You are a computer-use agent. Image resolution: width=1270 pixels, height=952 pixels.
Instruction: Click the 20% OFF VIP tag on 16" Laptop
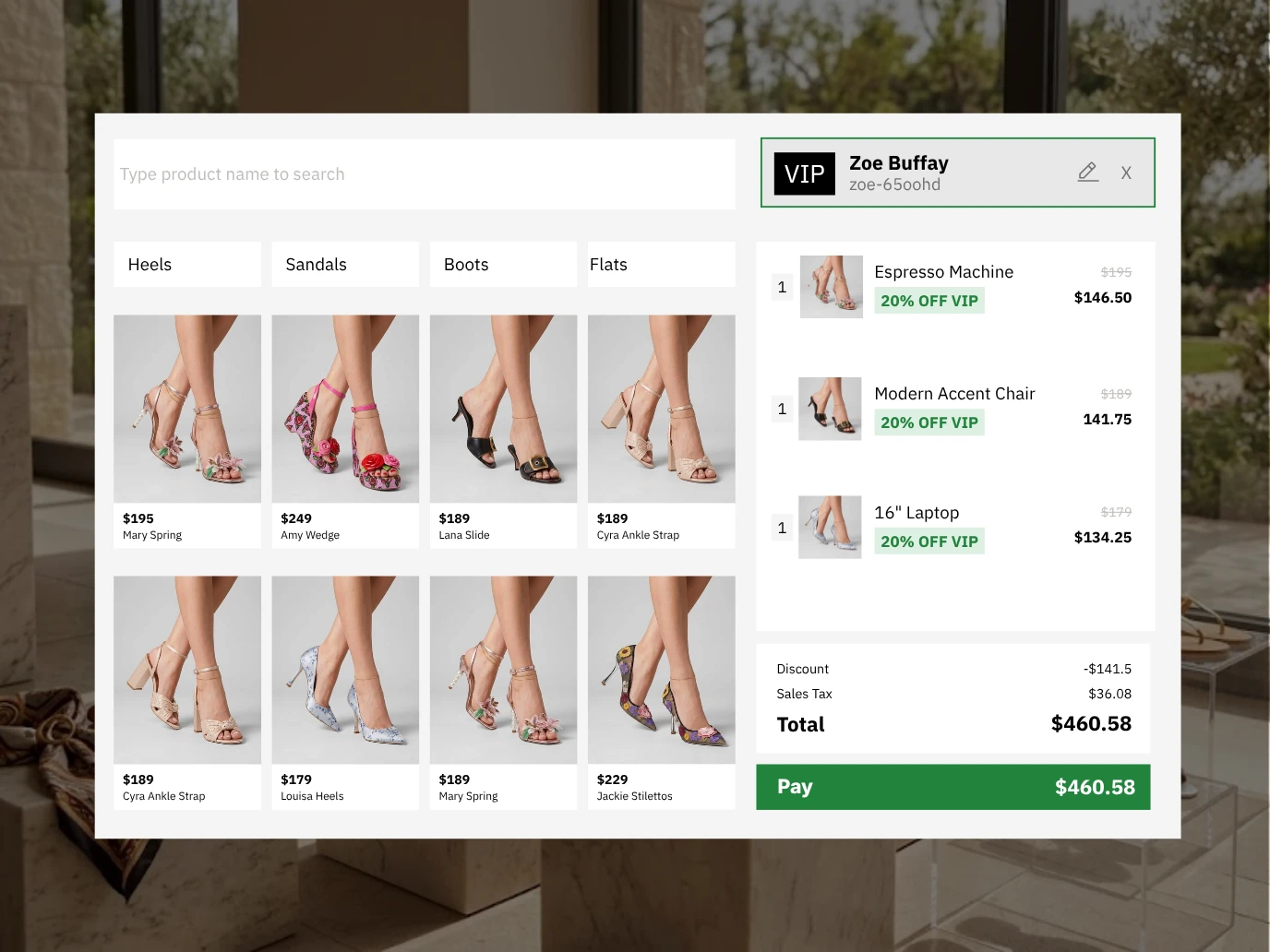pyautogui.click(x=929, y=541)
